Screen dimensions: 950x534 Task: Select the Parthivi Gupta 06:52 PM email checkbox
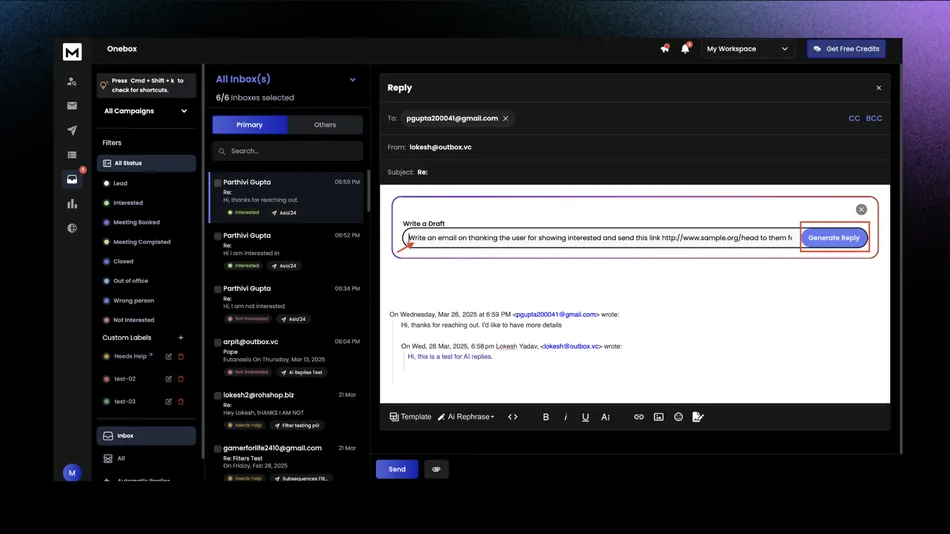coord(218,236)
